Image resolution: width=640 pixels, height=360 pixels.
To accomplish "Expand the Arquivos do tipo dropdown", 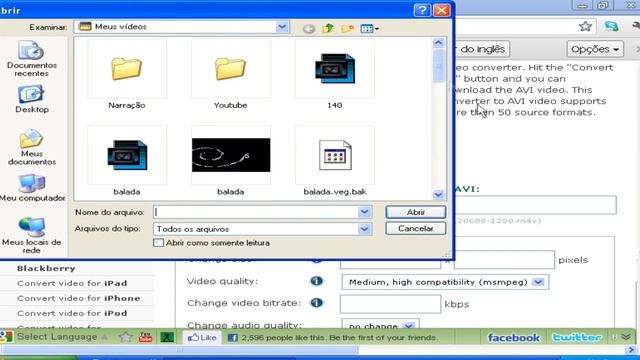I will [x=364, y=229].
